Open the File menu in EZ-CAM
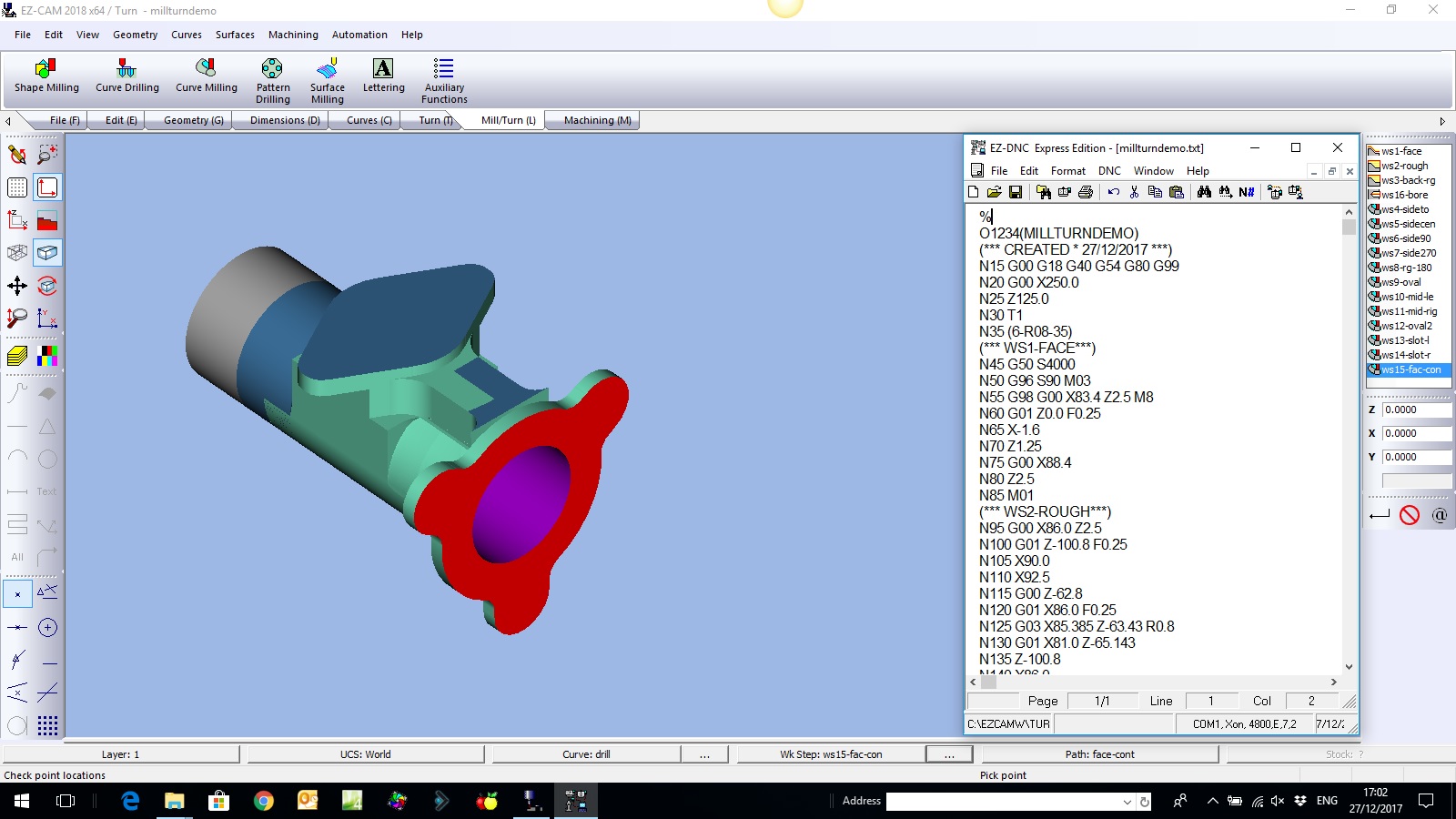Screen dimensions: 1456x819 click(x=23, y=35)
